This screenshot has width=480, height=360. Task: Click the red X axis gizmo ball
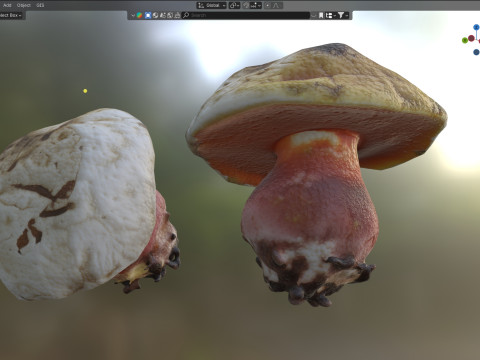pos(471,38)
